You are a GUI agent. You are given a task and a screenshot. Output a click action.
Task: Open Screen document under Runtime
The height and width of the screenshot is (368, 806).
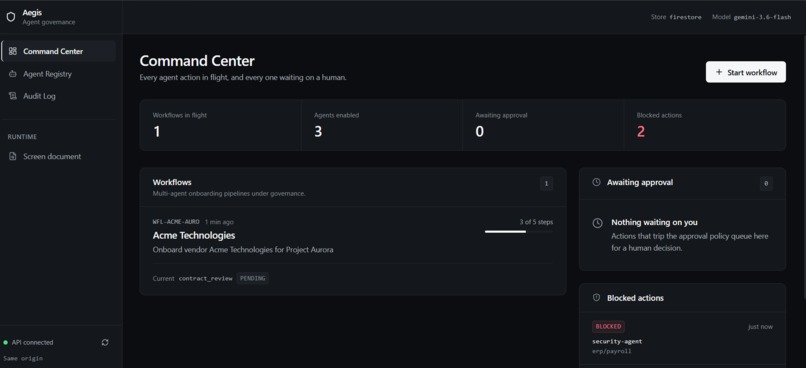point(59,156)
